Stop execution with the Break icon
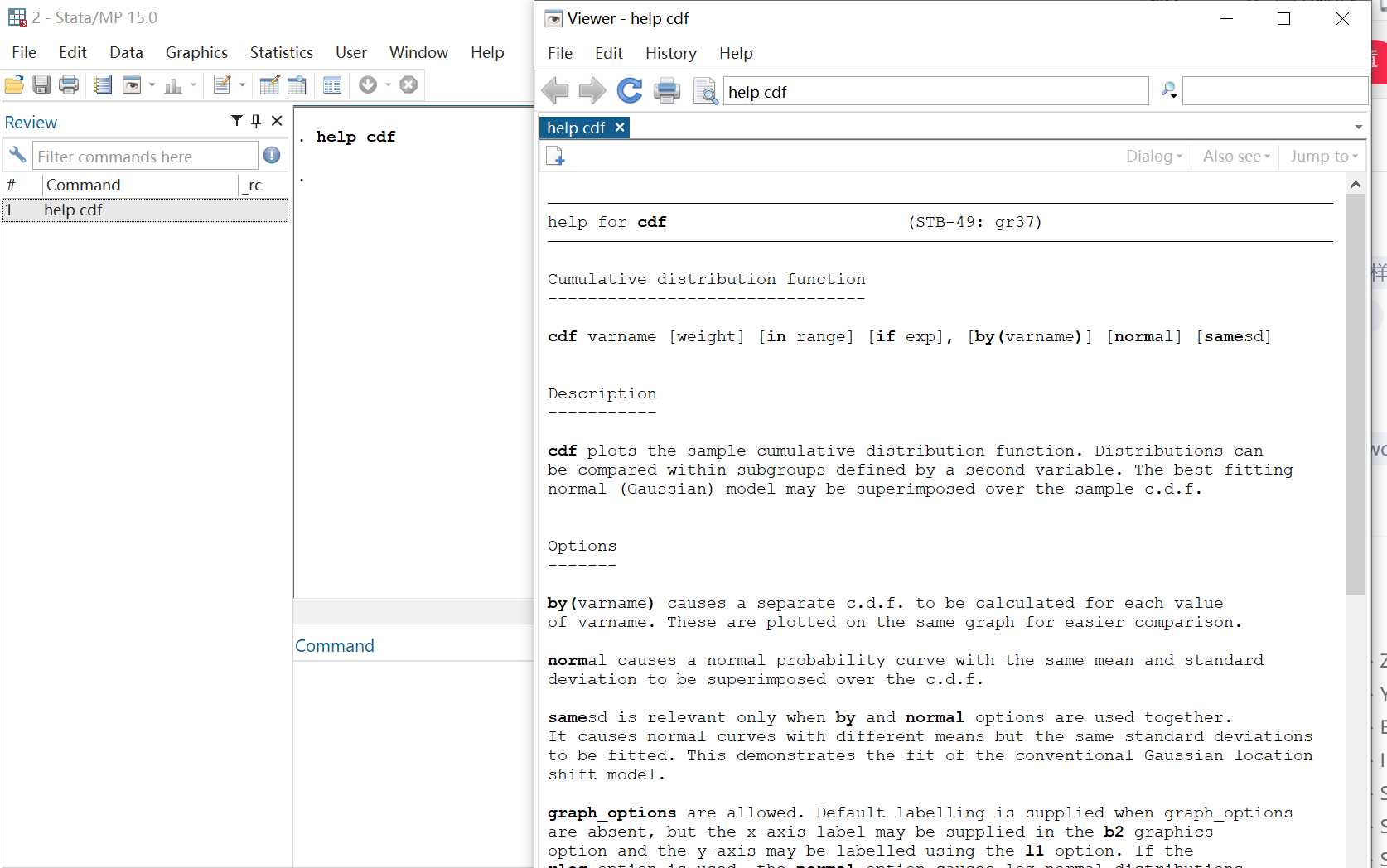 408,84
